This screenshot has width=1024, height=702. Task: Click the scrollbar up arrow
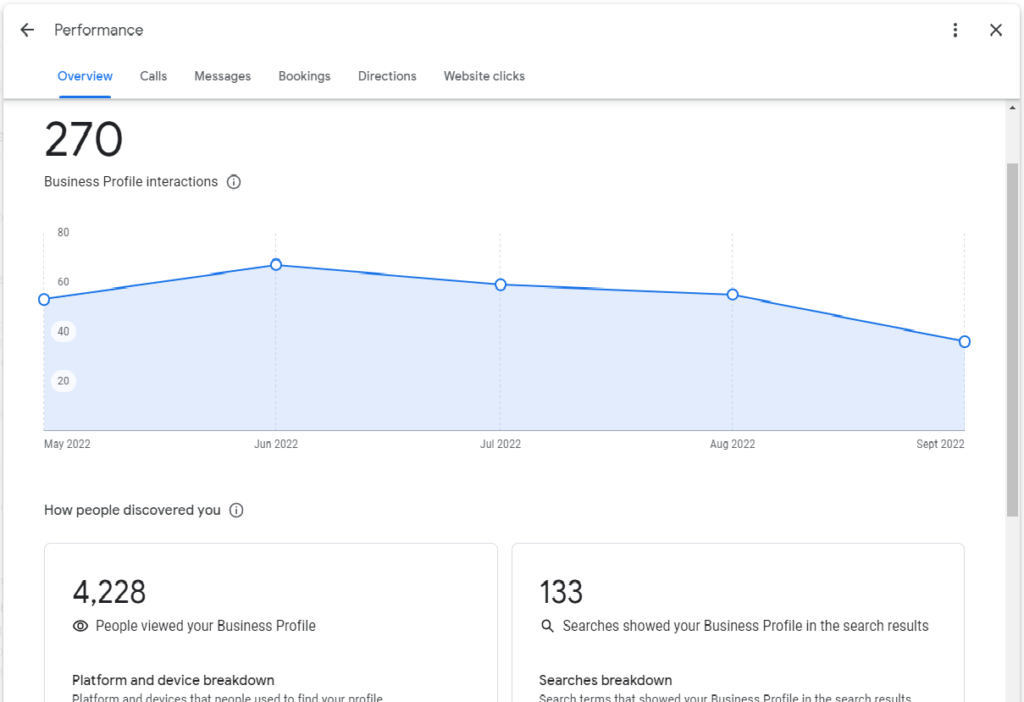[1012, 108]
